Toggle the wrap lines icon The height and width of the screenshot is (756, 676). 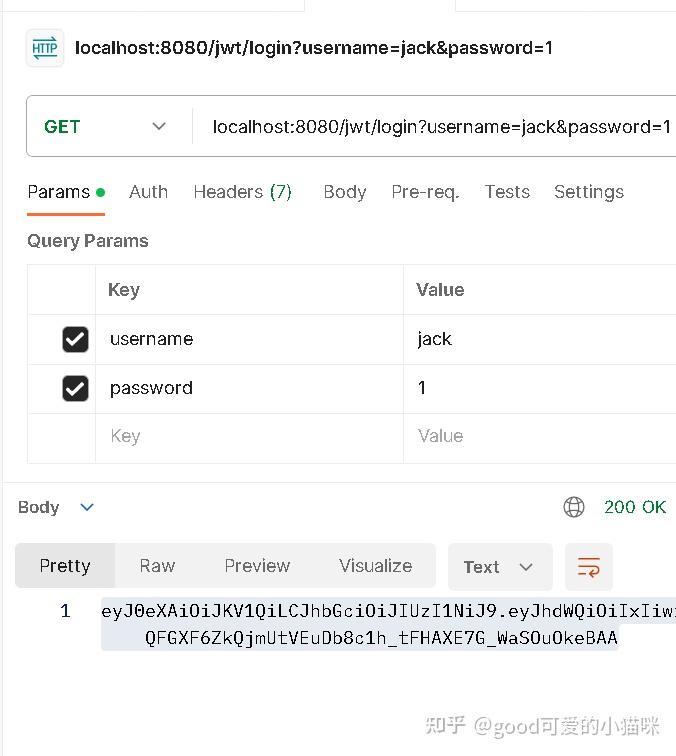[588, 567]
